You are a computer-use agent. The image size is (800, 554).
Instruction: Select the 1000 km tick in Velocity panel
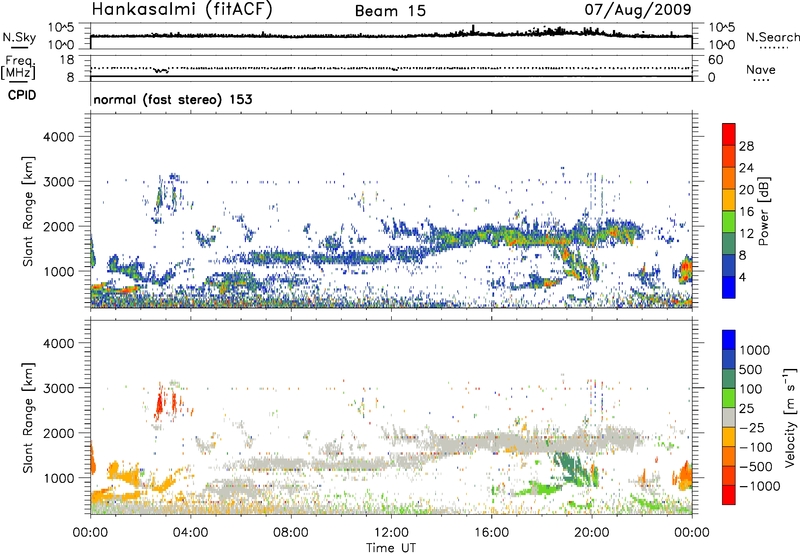[x=59, y=478]
